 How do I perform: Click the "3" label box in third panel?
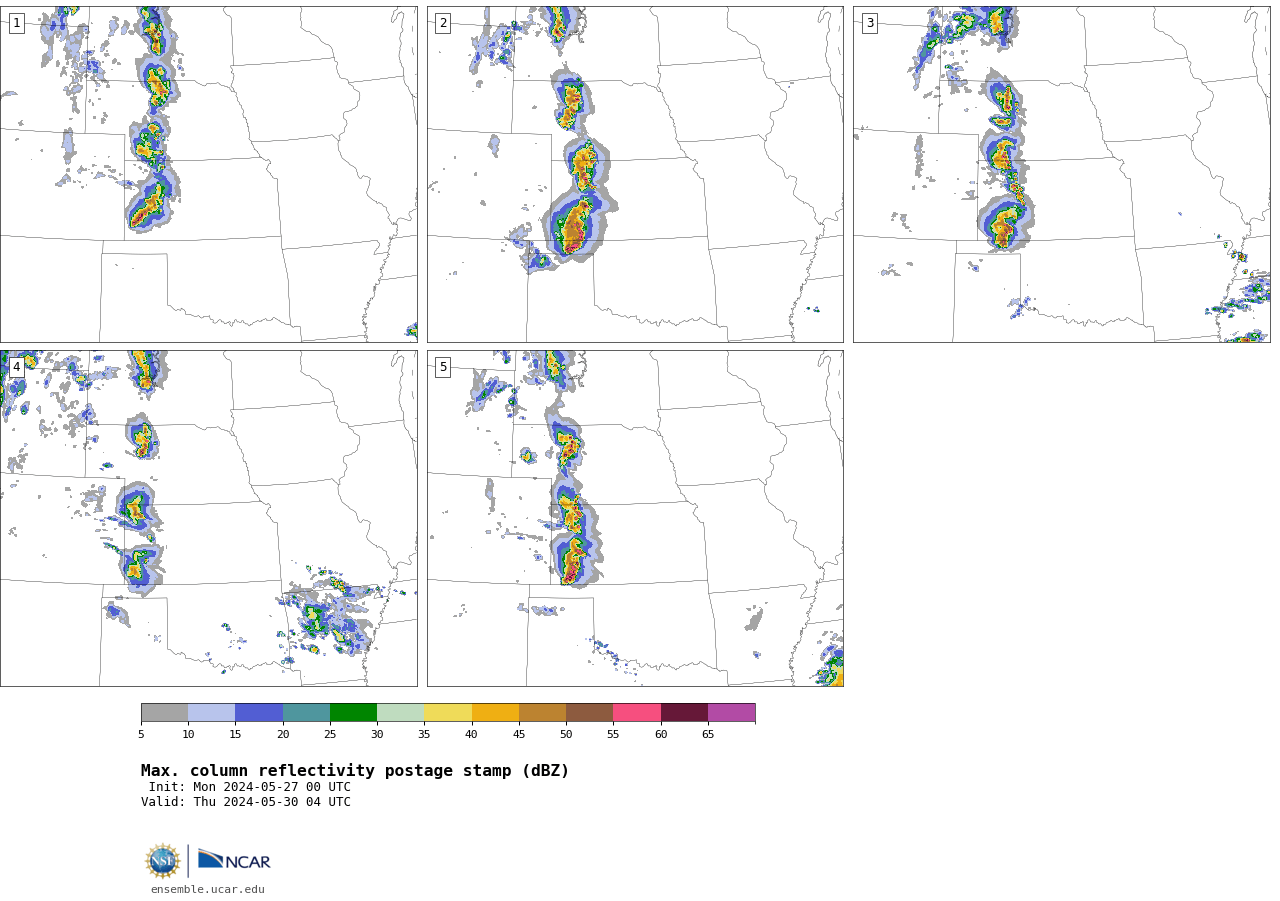point(869,23)
